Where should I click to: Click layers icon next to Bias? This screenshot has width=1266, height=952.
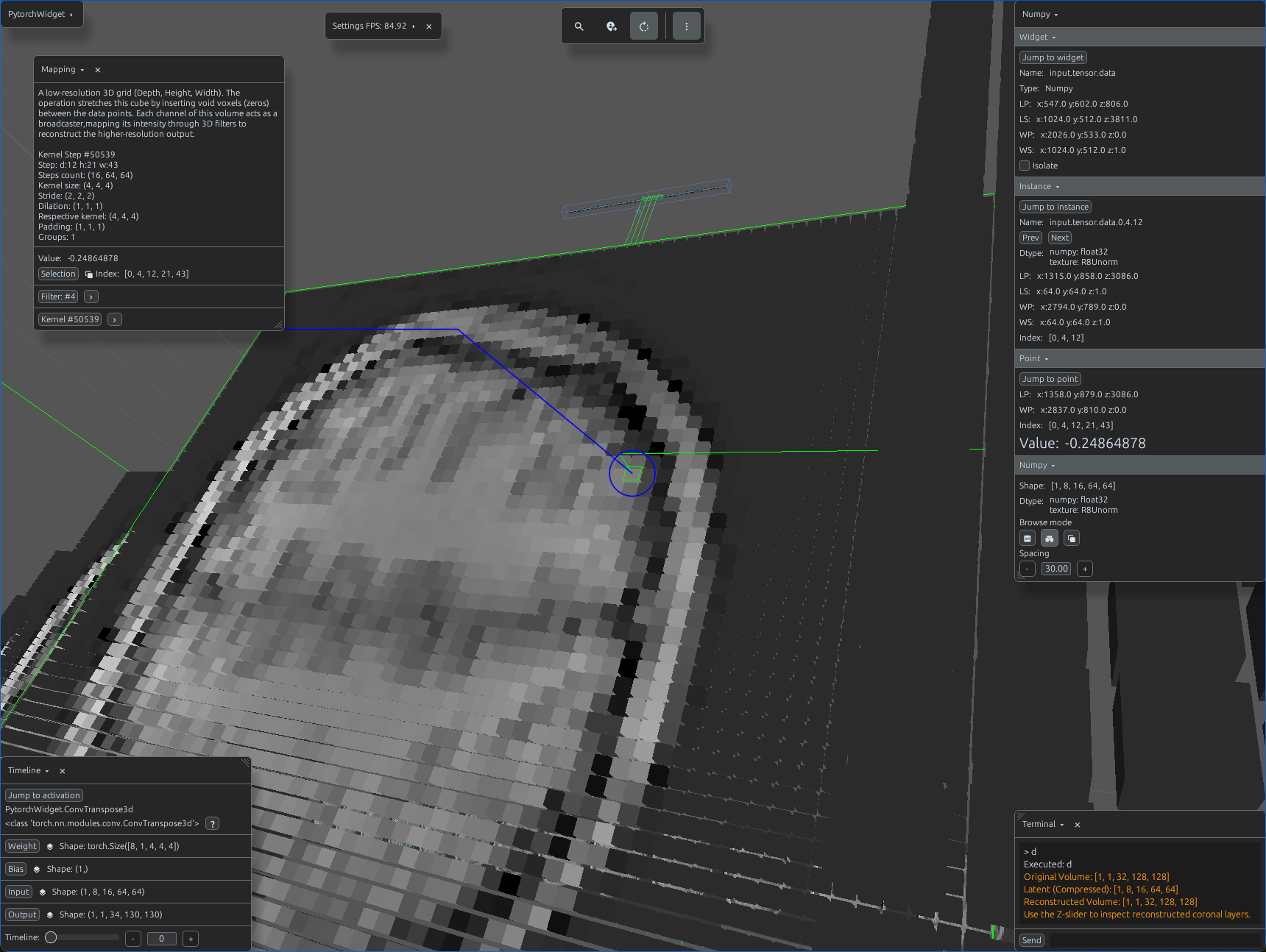pyautogui.click(x=37, y=870)
